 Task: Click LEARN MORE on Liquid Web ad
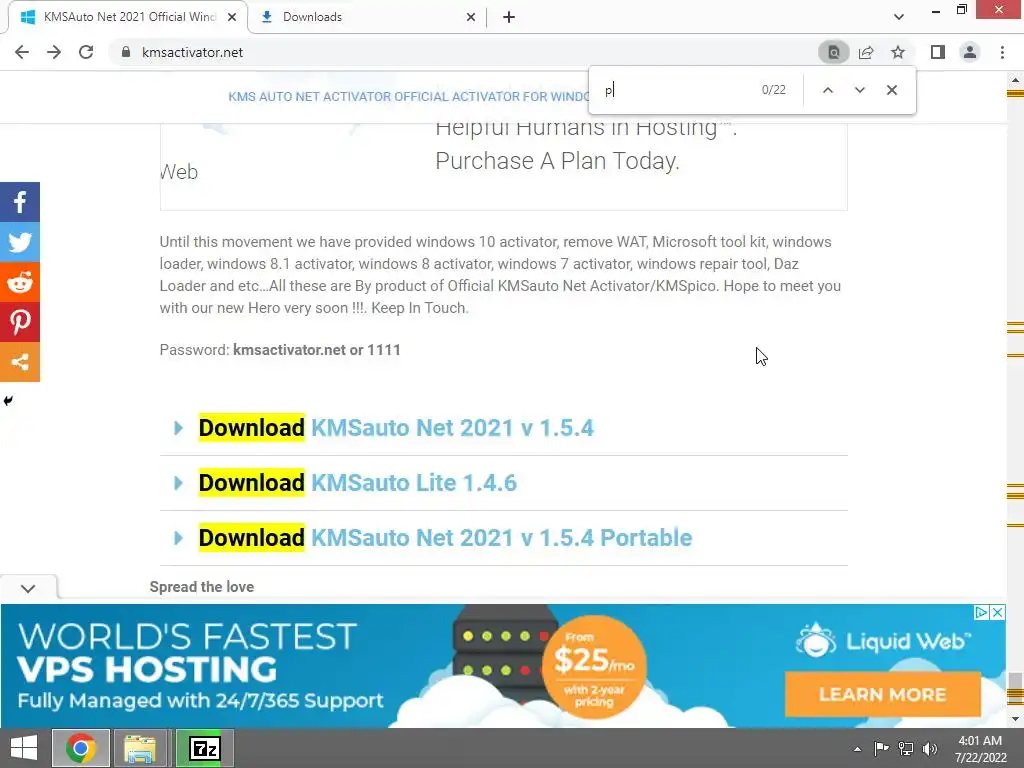click(x=882, y=694)
